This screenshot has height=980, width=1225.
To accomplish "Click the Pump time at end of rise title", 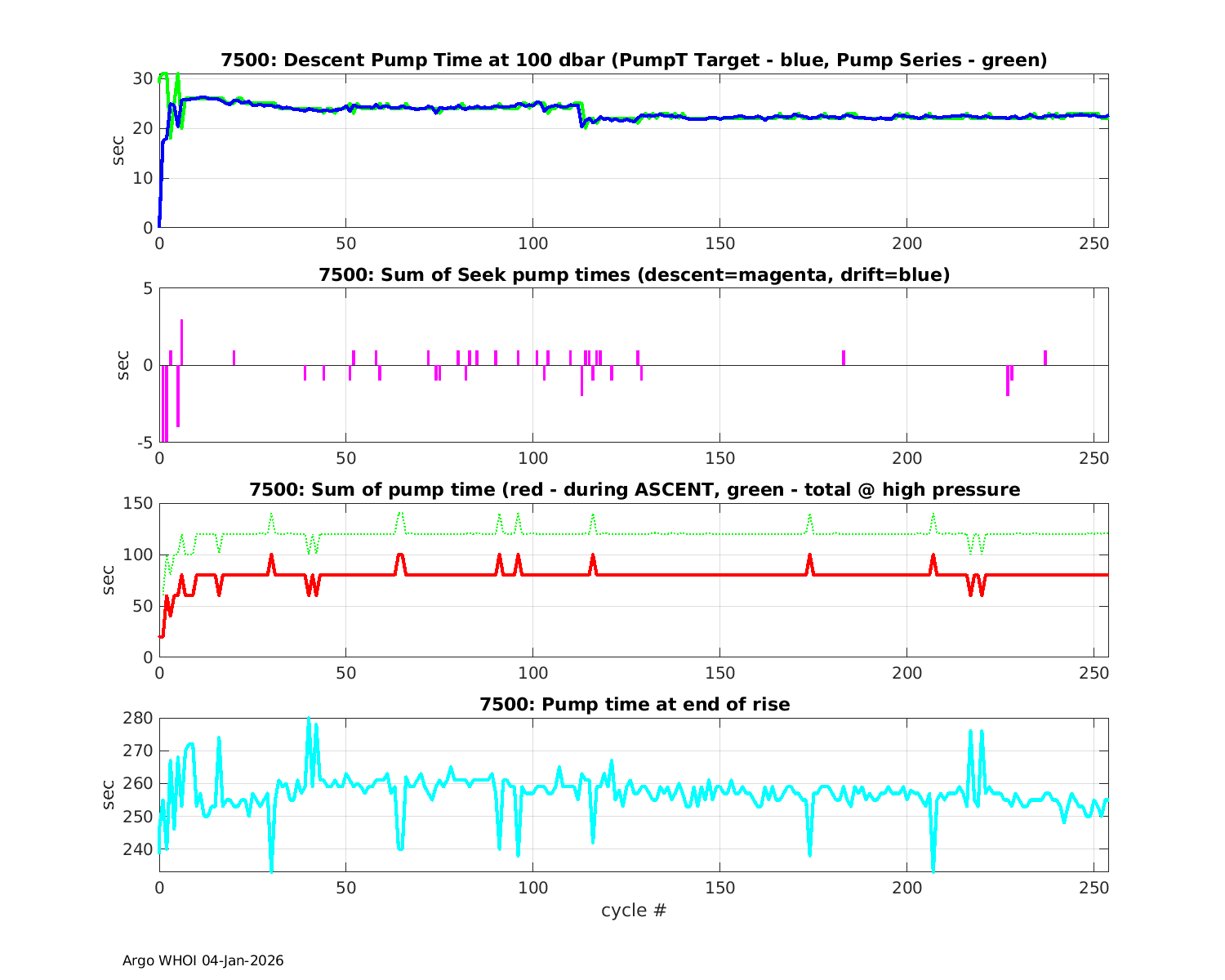I will tap(634, 704).
